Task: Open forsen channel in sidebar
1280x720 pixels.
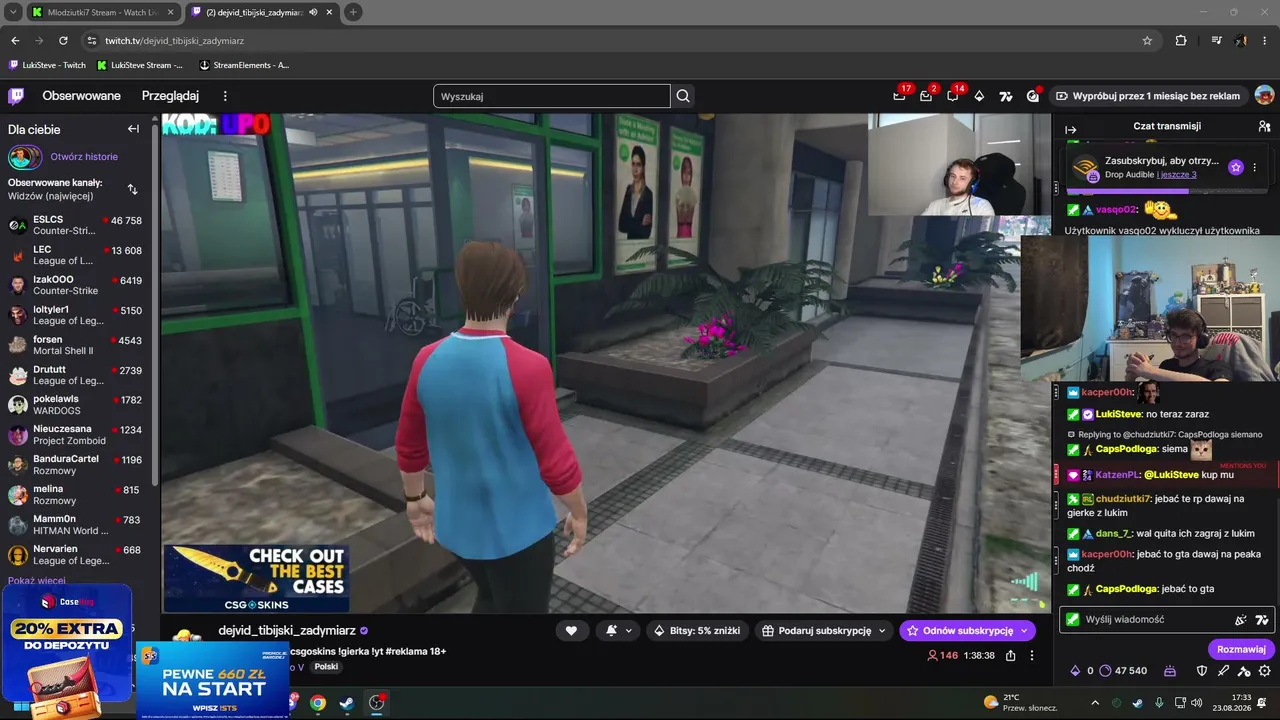Action: click(78, 345)
